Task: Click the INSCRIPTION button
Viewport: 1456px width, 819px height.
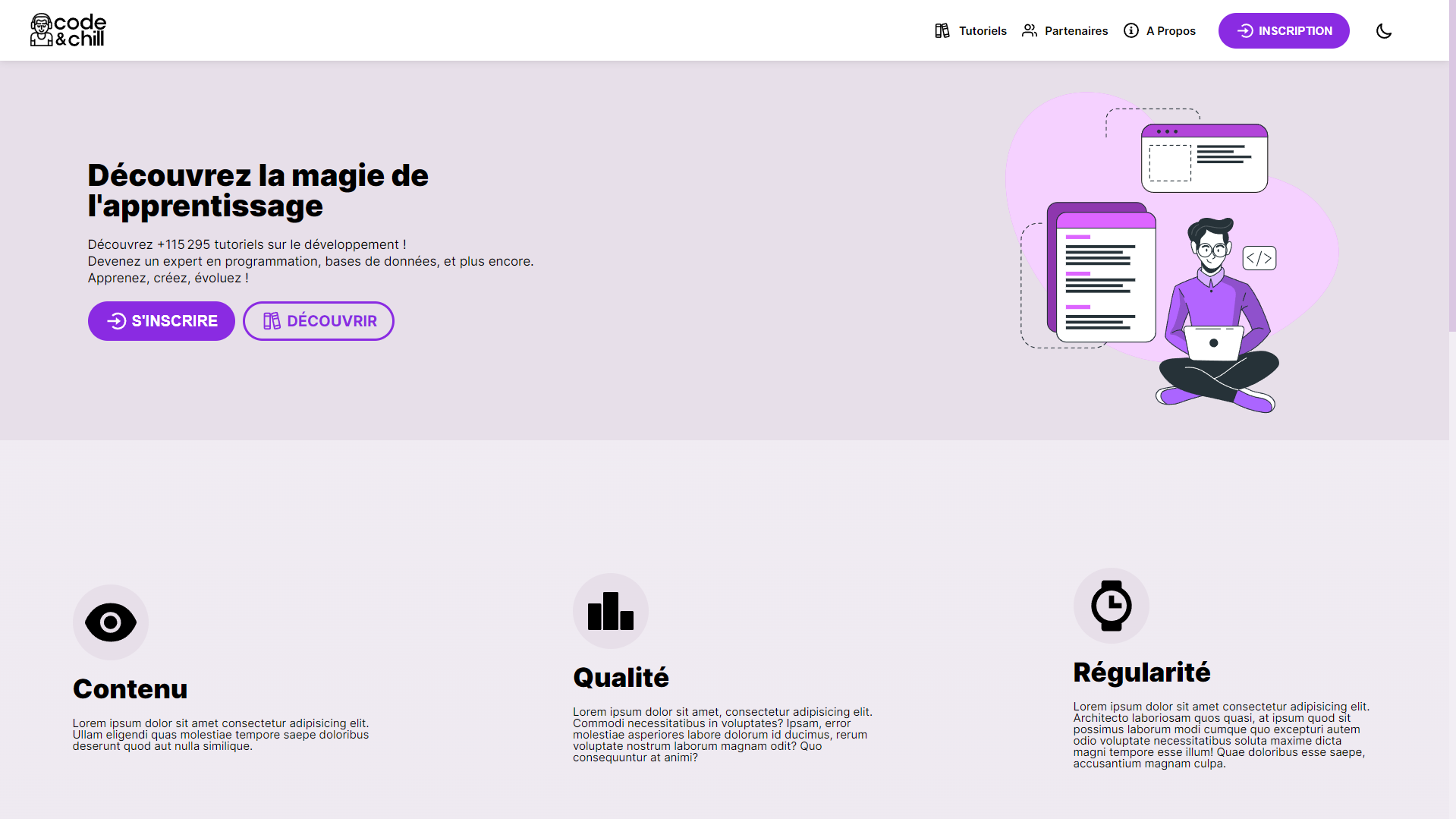Action: click(x=1284, y=30)
